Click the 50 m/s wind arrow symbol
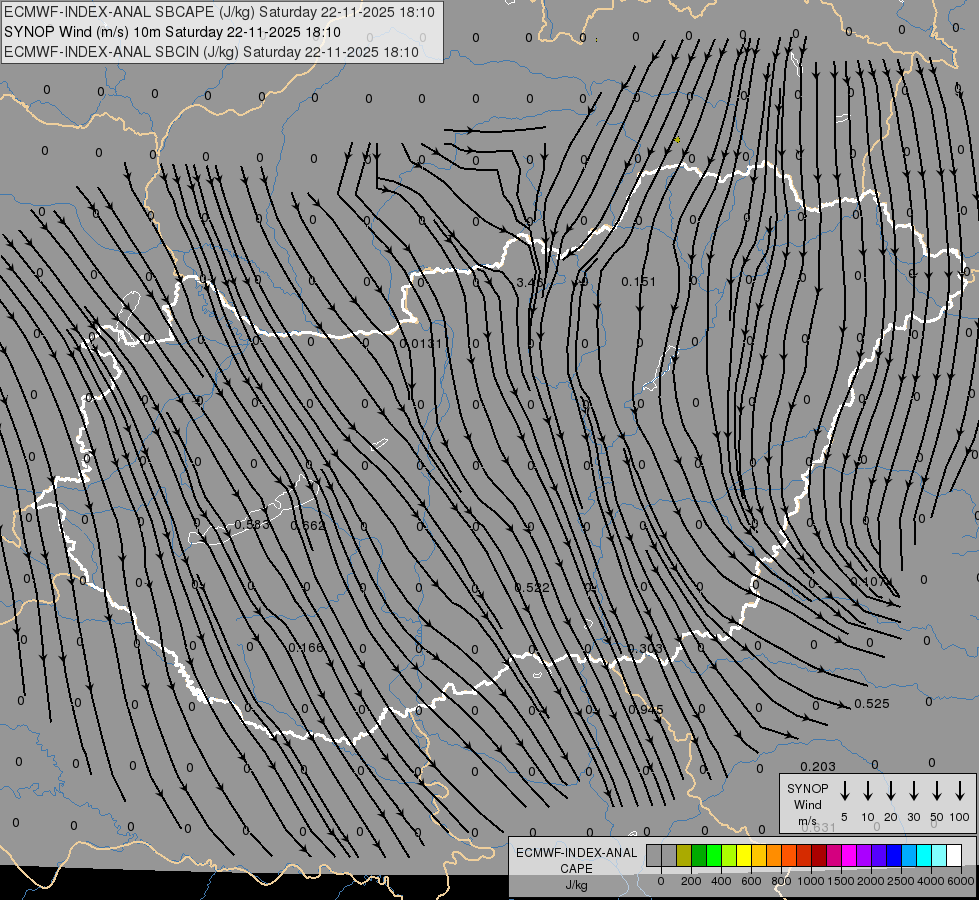Viewport: 979px width, 900px height. (x=937, y=791)
